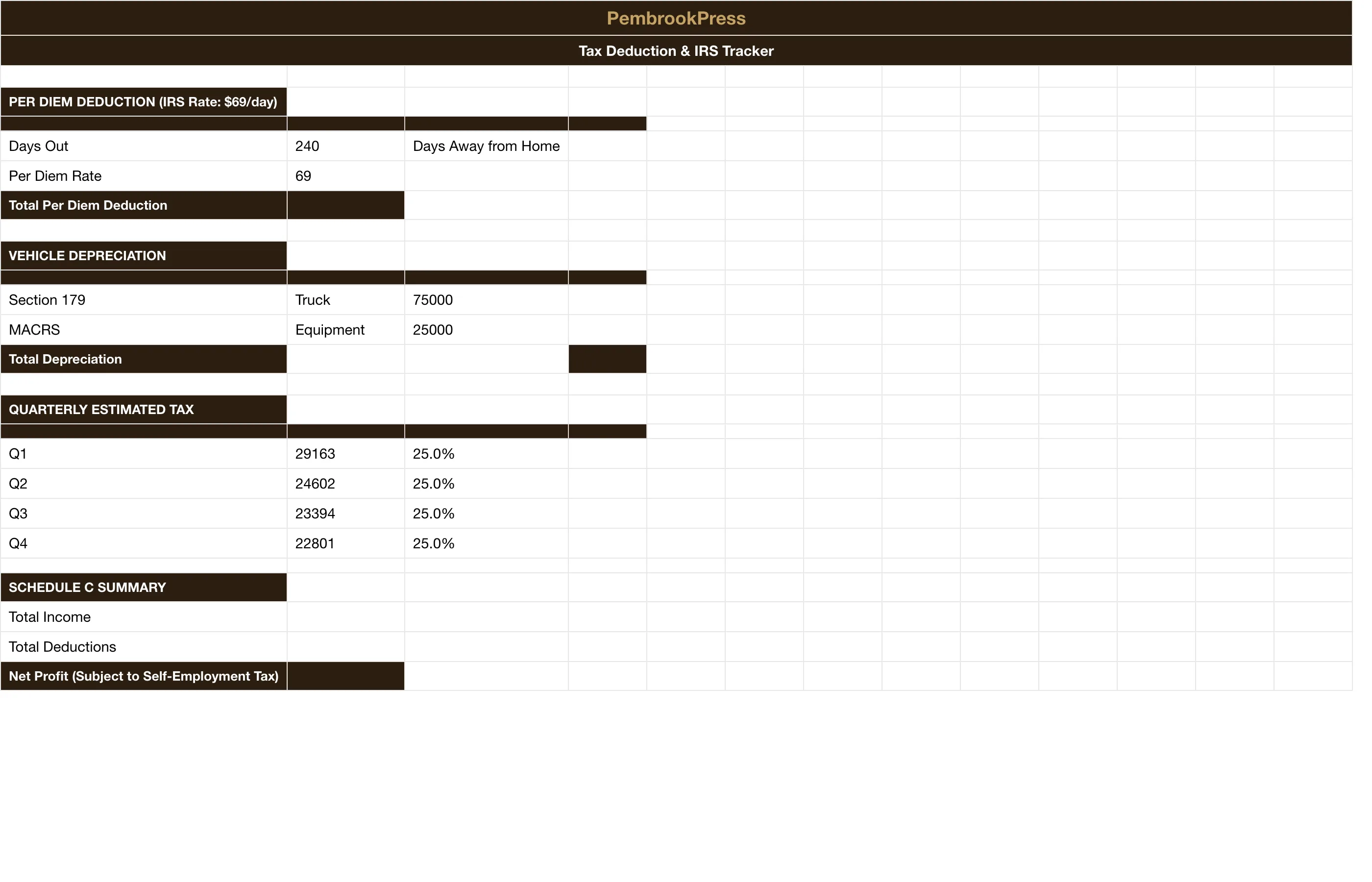
Task: Select the Q1 label cell
Action: coord(144,454)
